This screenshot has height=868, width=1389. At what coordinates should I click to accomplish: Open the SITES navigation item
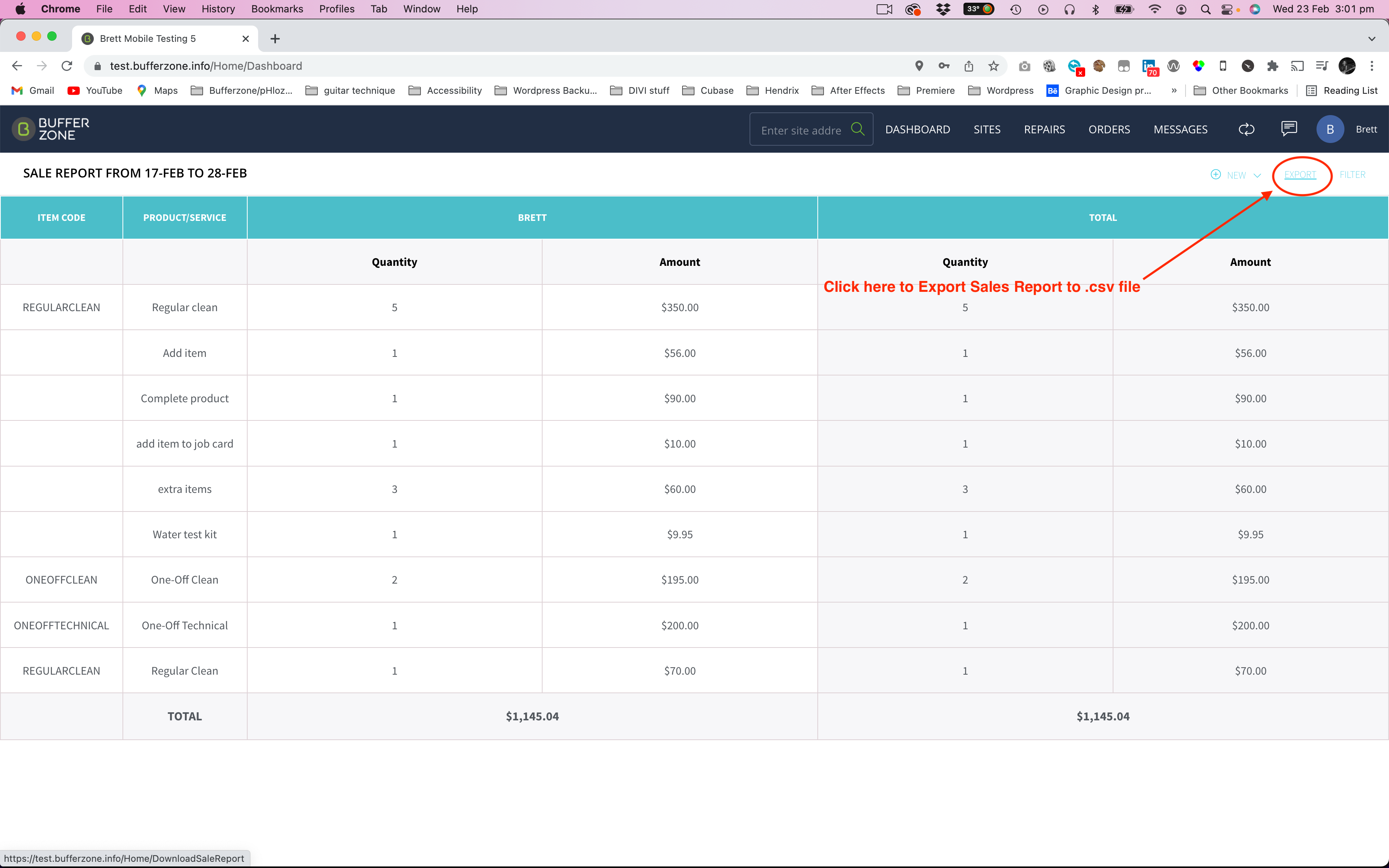[987, 129]
